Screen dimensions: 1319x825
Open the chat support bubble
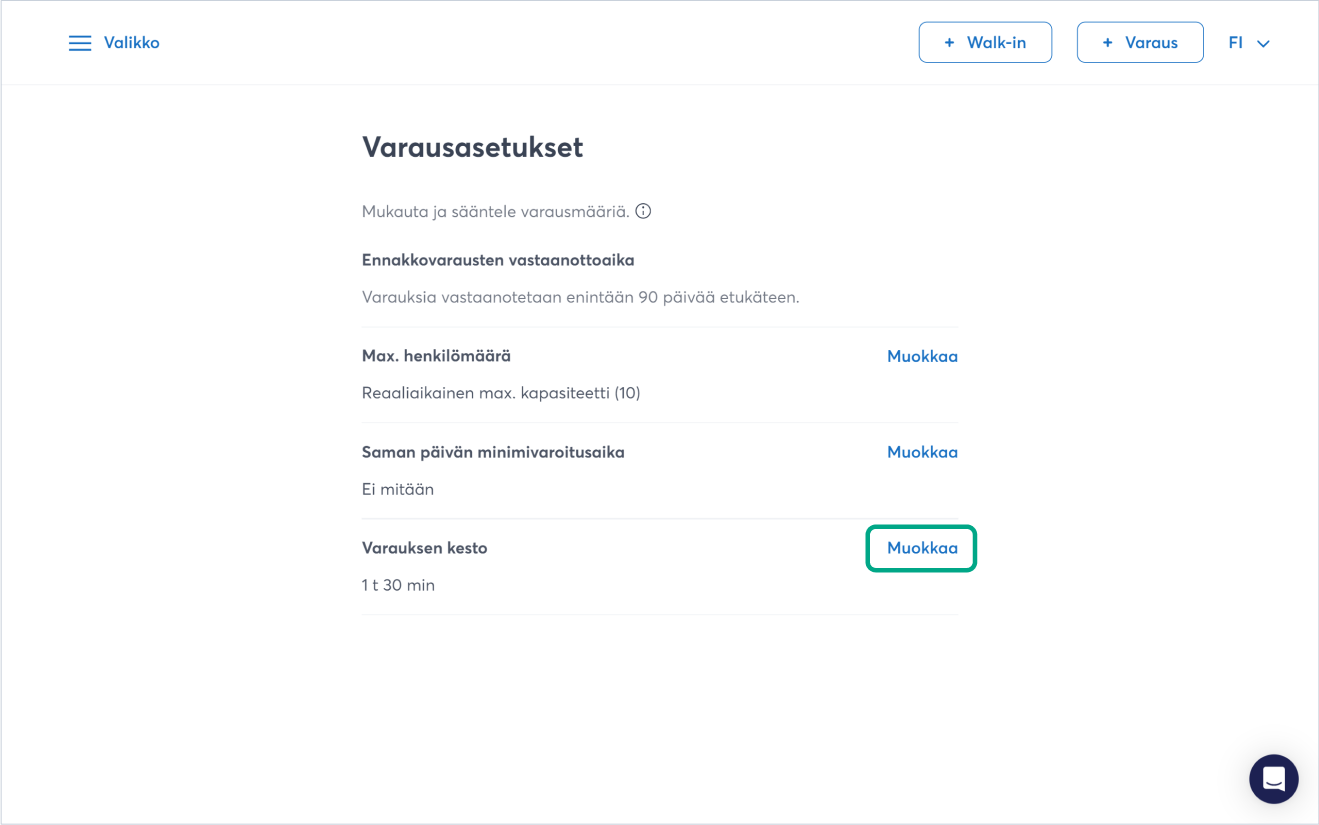[1273, 779]
